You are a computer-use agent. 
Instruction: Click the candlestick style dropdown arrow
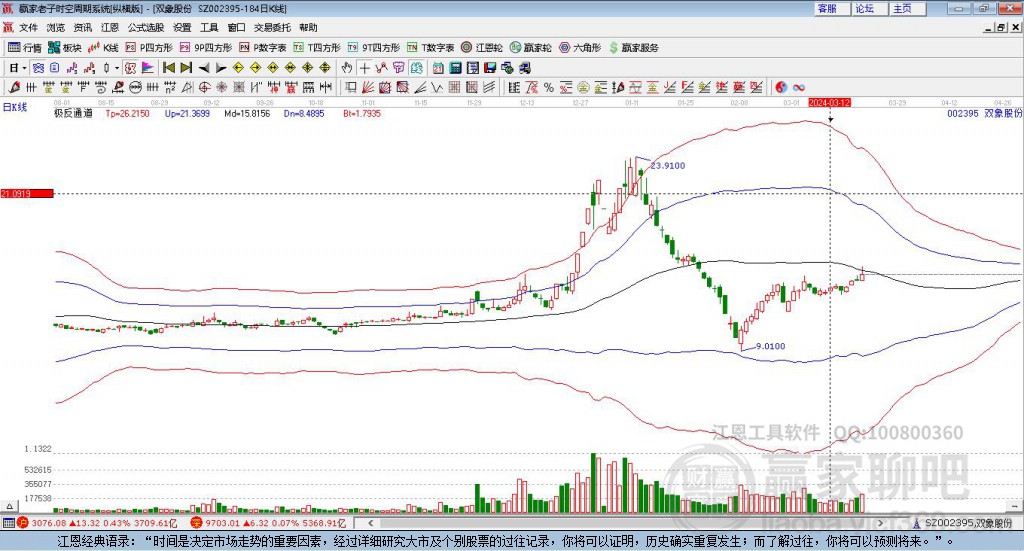(x=117, y=68)
